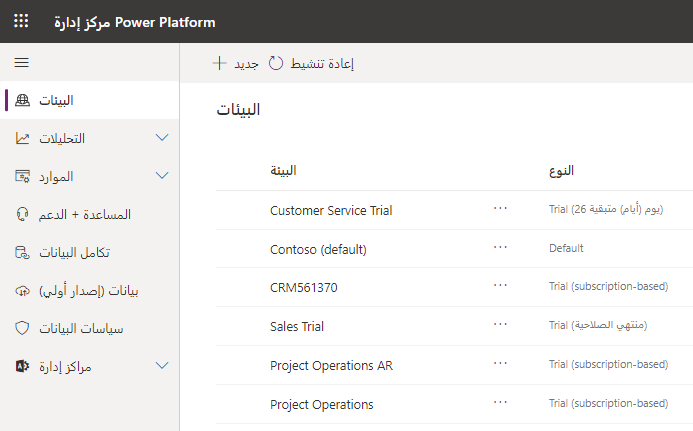Open the Sales Trial environment

coord(297,327)
